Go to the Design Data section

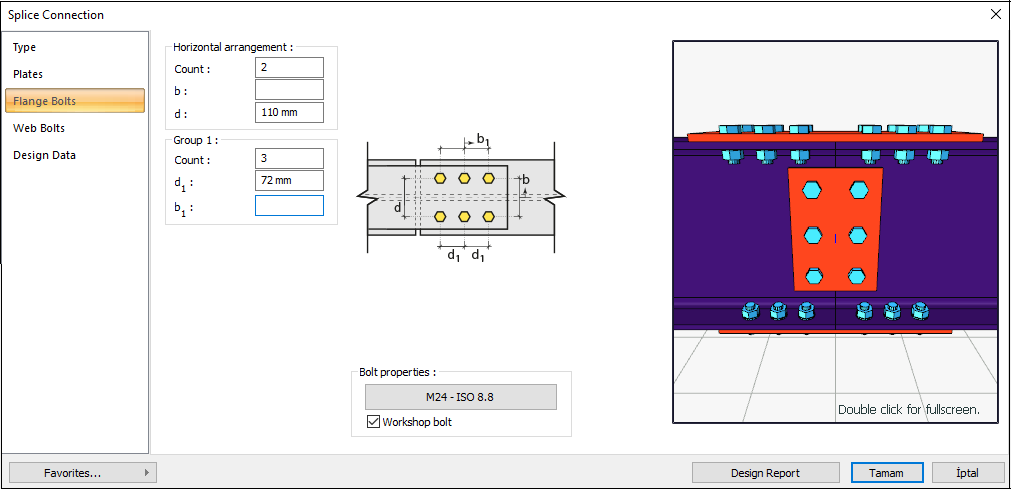[x=44, y=155]
